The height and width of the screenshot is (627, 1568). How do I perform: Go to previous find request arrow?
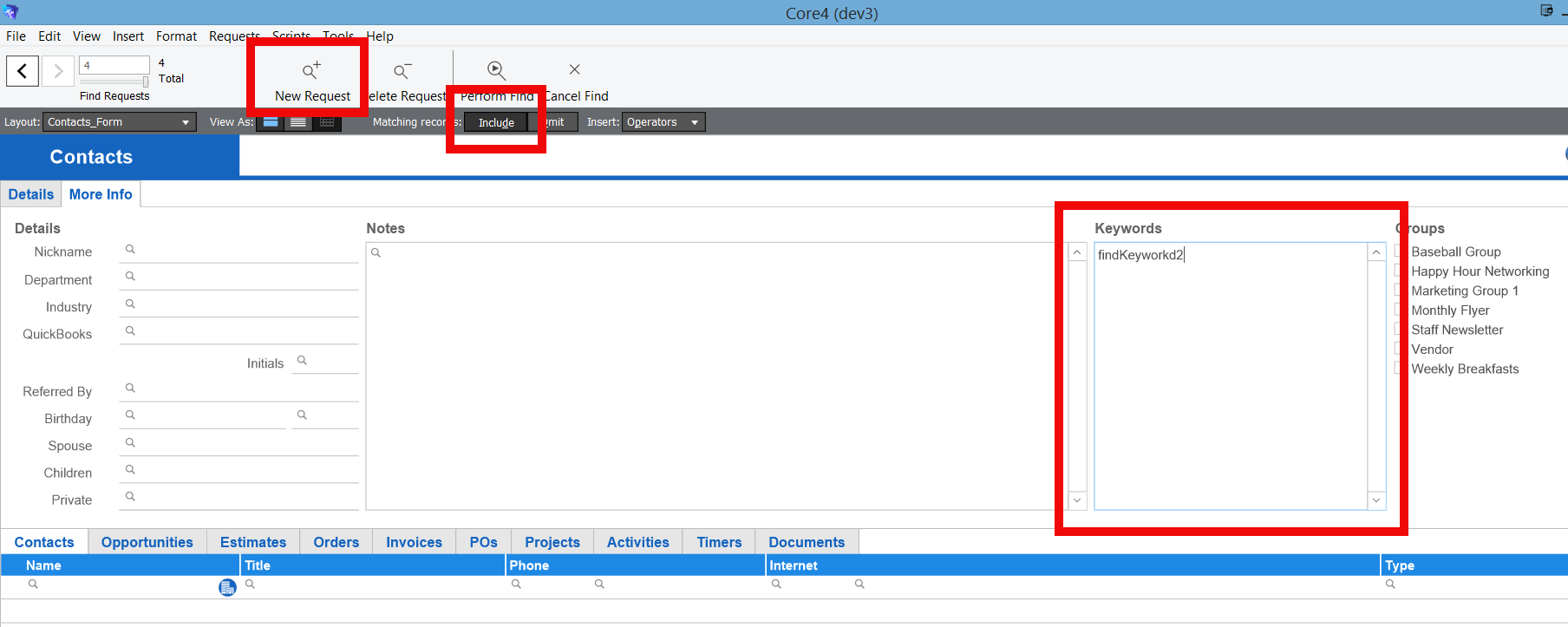[23, 71]
